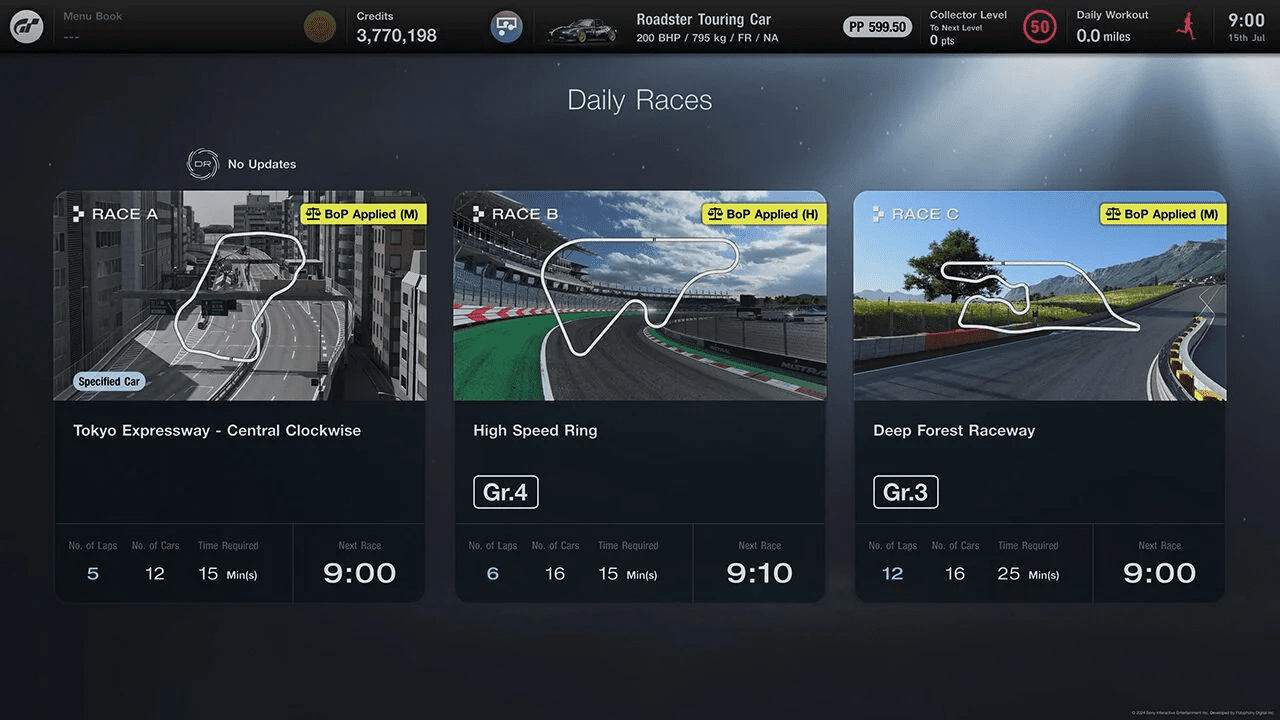This screenshot has height=720, width=1280.
Task: Click the RACE B checkered flag label
Action: tap(515, 214)
